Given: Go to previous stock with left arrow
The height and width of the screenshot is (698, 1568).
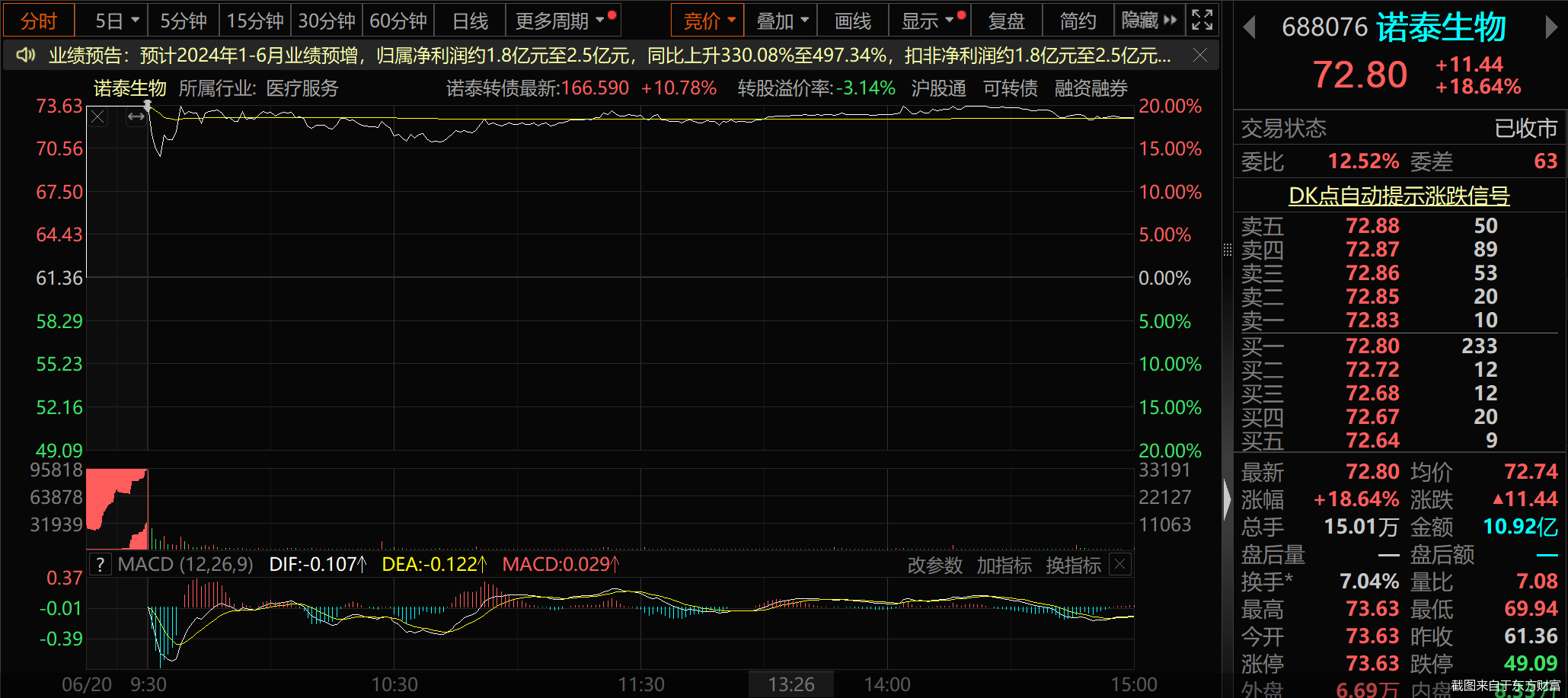Looking at the screenshot, I should [1249, 28].
